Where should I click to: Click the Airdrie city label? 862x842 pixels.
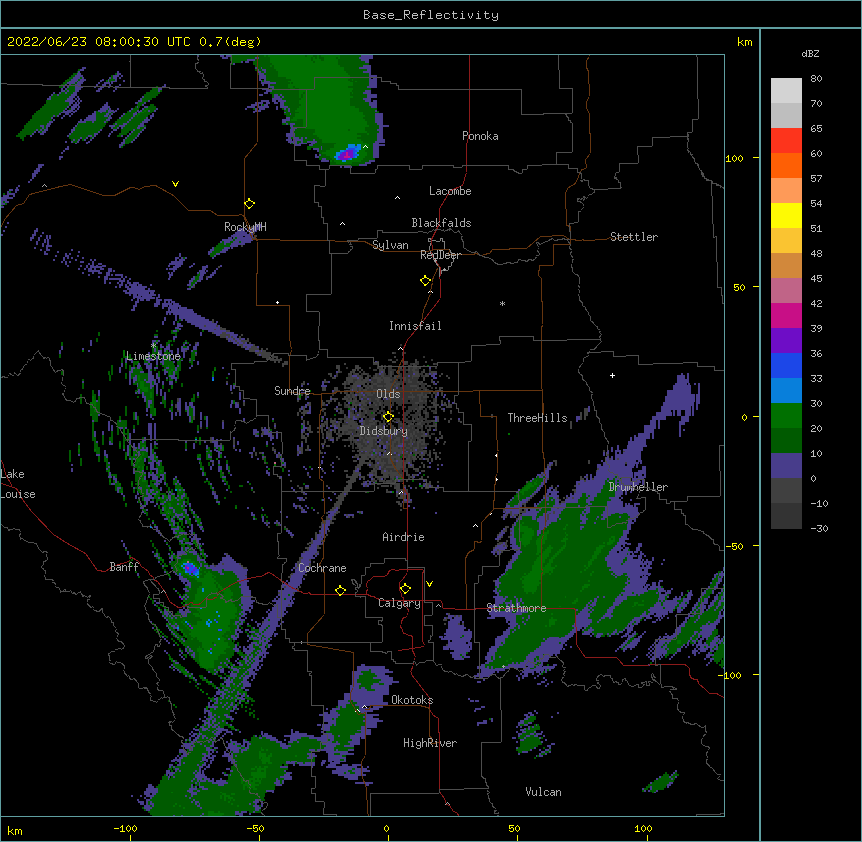(404, 537)
